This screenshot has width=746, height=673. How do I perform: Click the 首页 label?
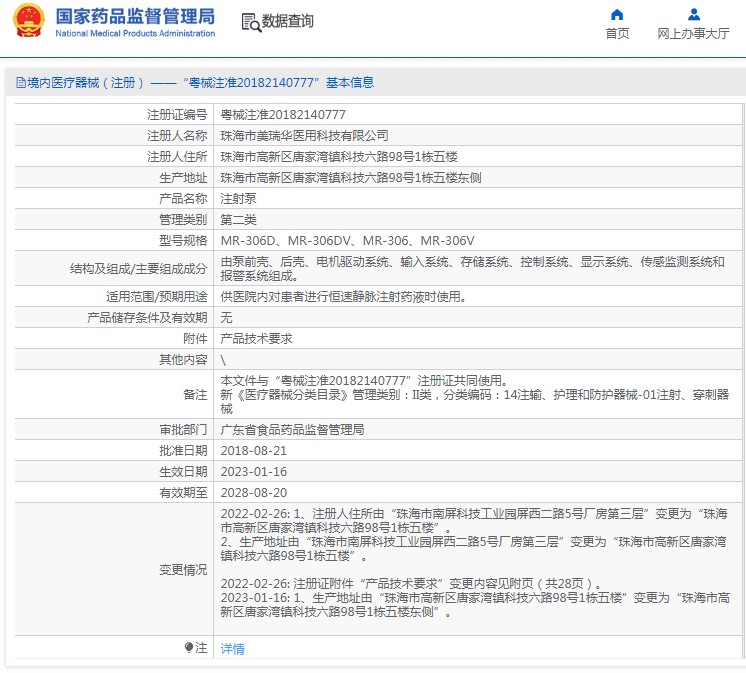pyautogui.click(x=617, y=33)
